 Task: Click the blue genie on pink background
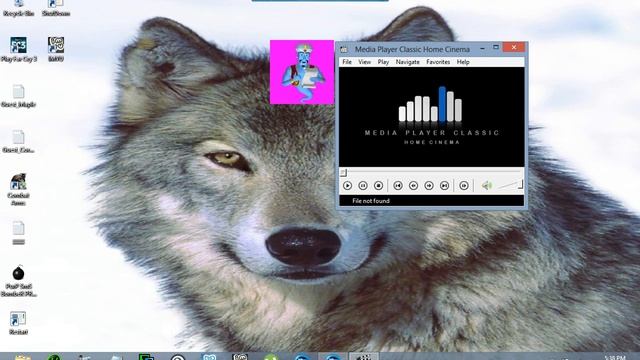click(x=302, y=72)
